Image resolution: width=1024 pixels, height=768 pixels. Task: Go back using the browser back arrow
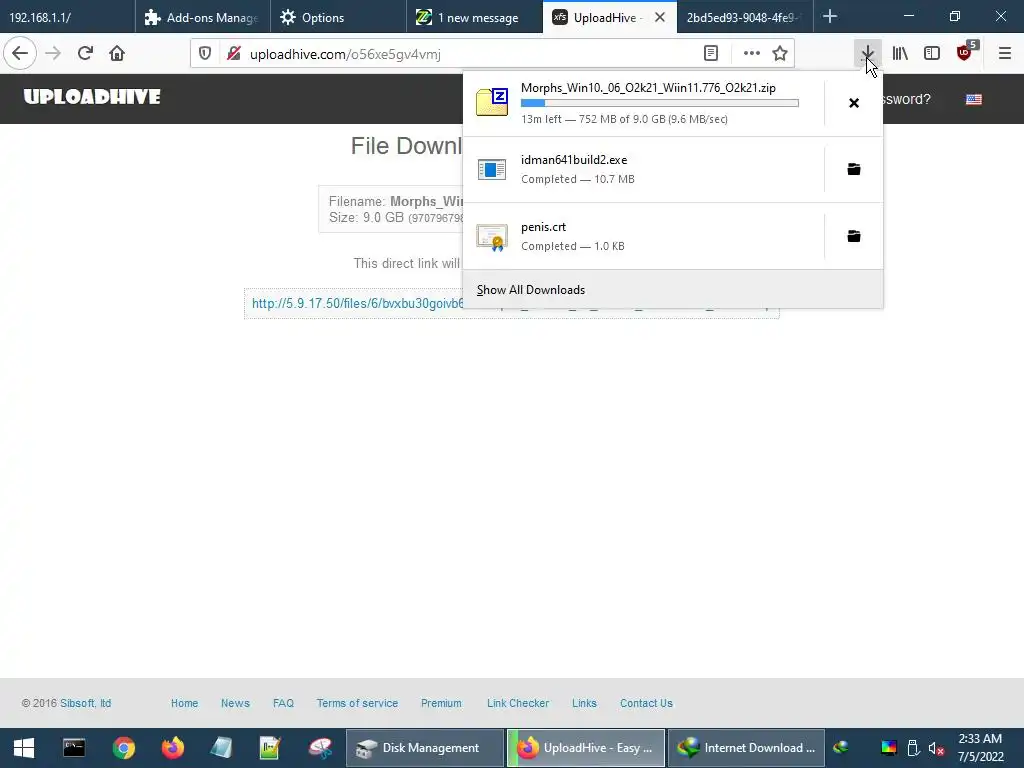[x=20, y=54]
